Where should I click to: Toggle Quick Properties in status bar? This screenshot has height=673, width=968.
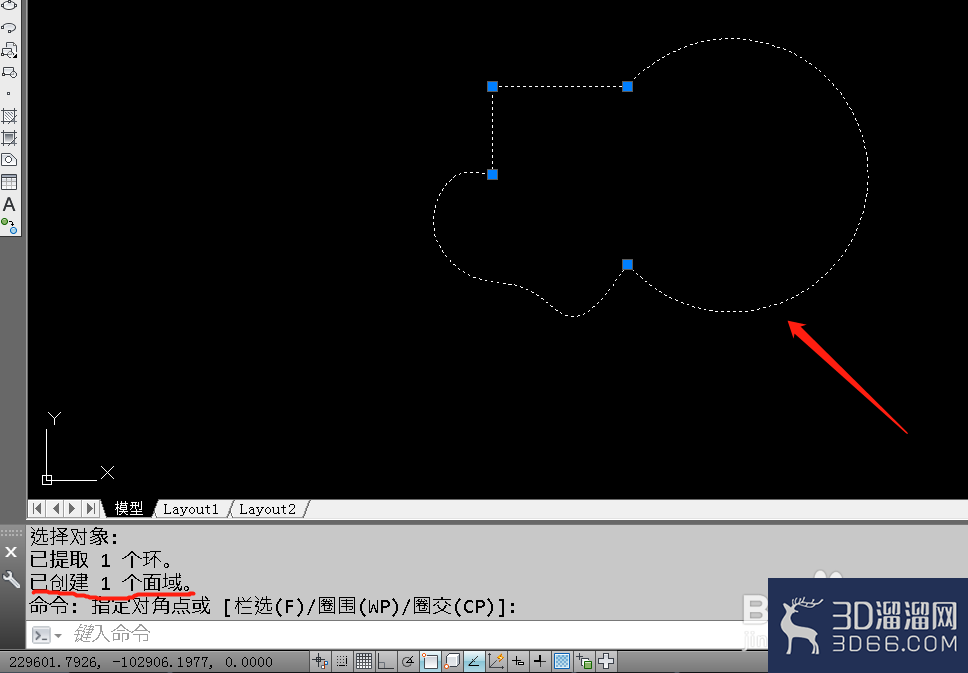click(x=584, y=661)
